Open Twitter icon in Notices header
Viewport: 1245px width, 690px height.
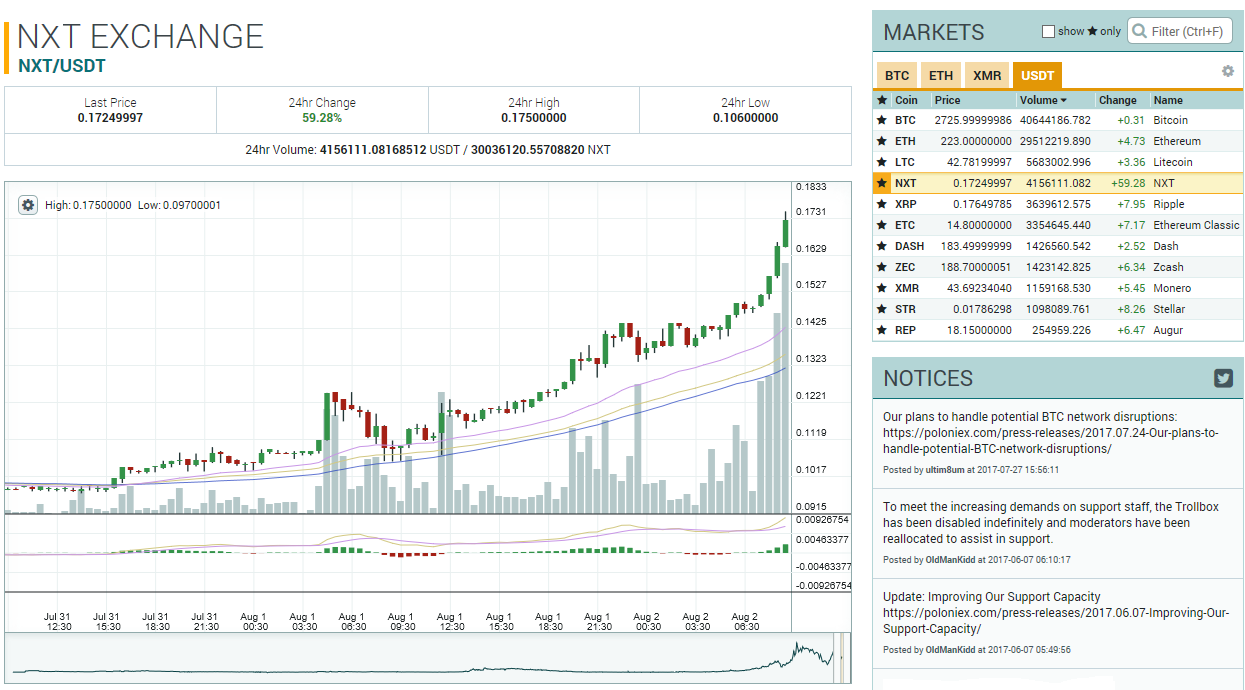pyautogui.click(x=1224, y=378)
